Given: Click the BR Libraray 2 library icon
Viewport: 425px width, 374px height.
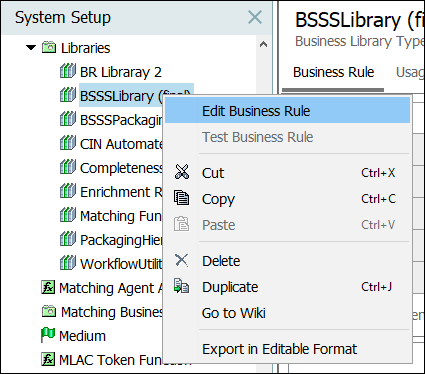Looking at the screenshot, I should click(x=68, y=71).
